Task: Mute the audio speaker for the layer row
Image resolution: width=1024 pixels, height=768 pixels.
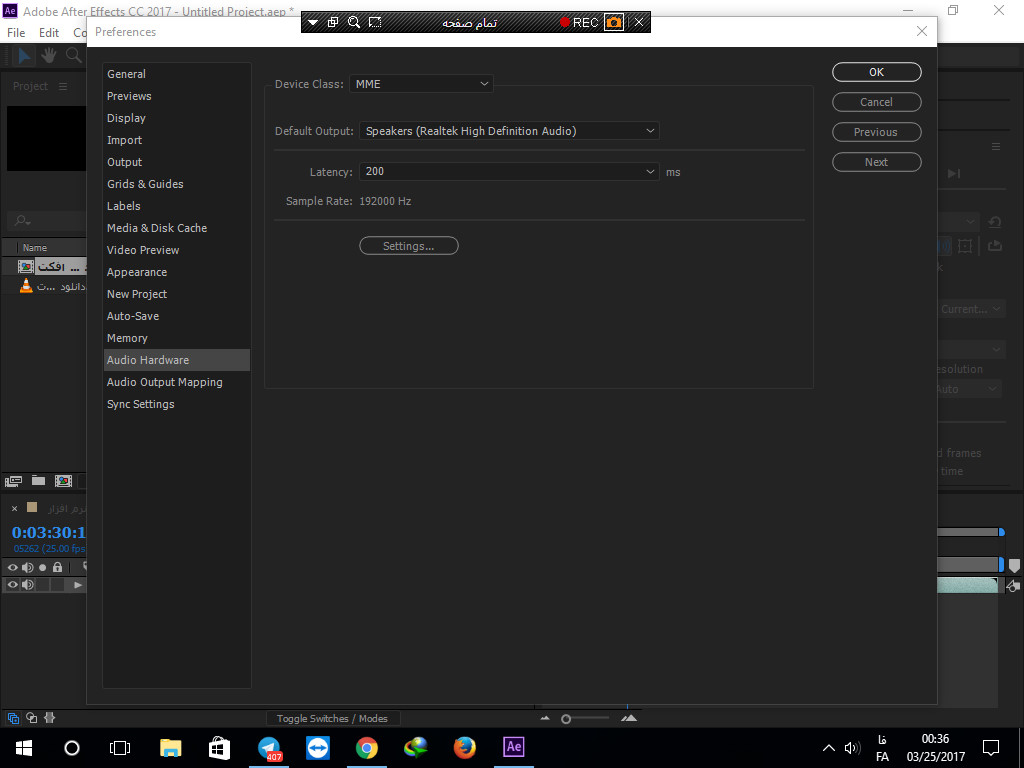Action: point(27,584)
